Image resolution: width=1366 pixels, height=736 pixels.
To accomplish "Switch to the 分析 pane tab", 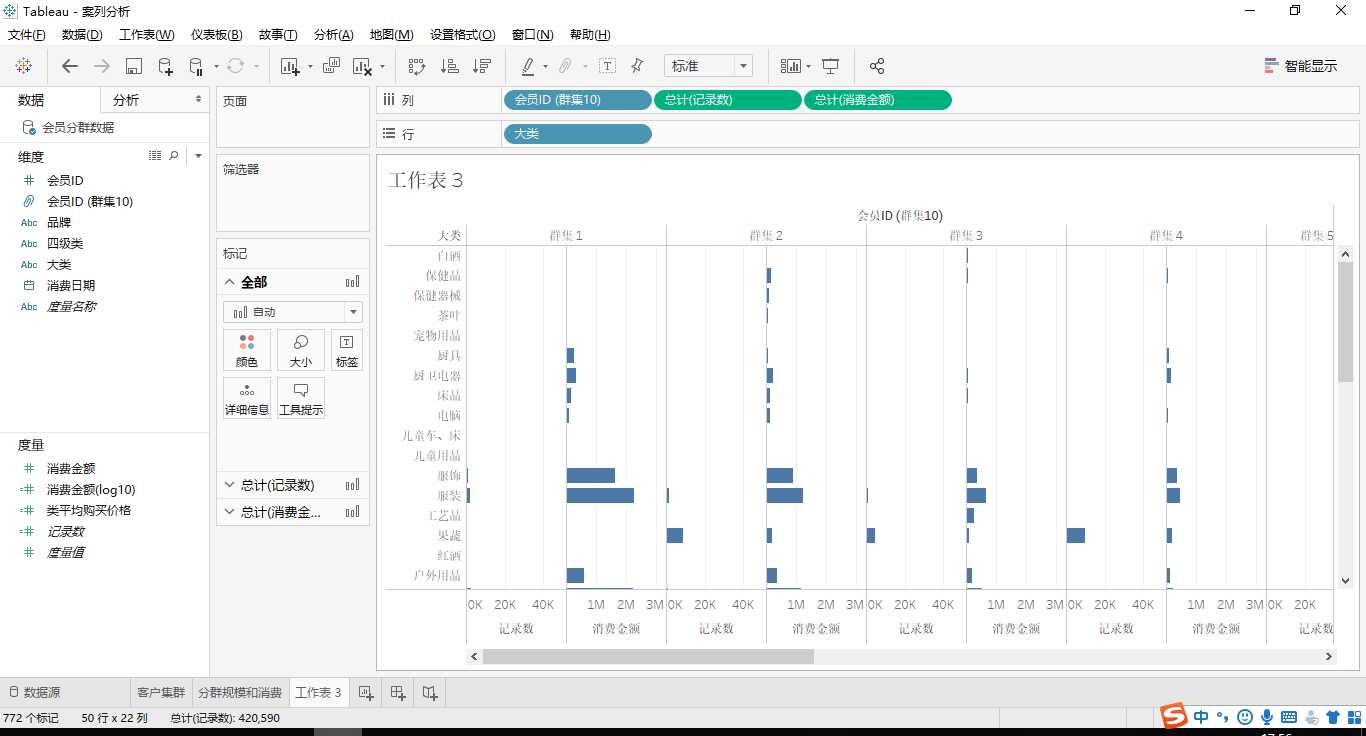I will pos(126,100).
